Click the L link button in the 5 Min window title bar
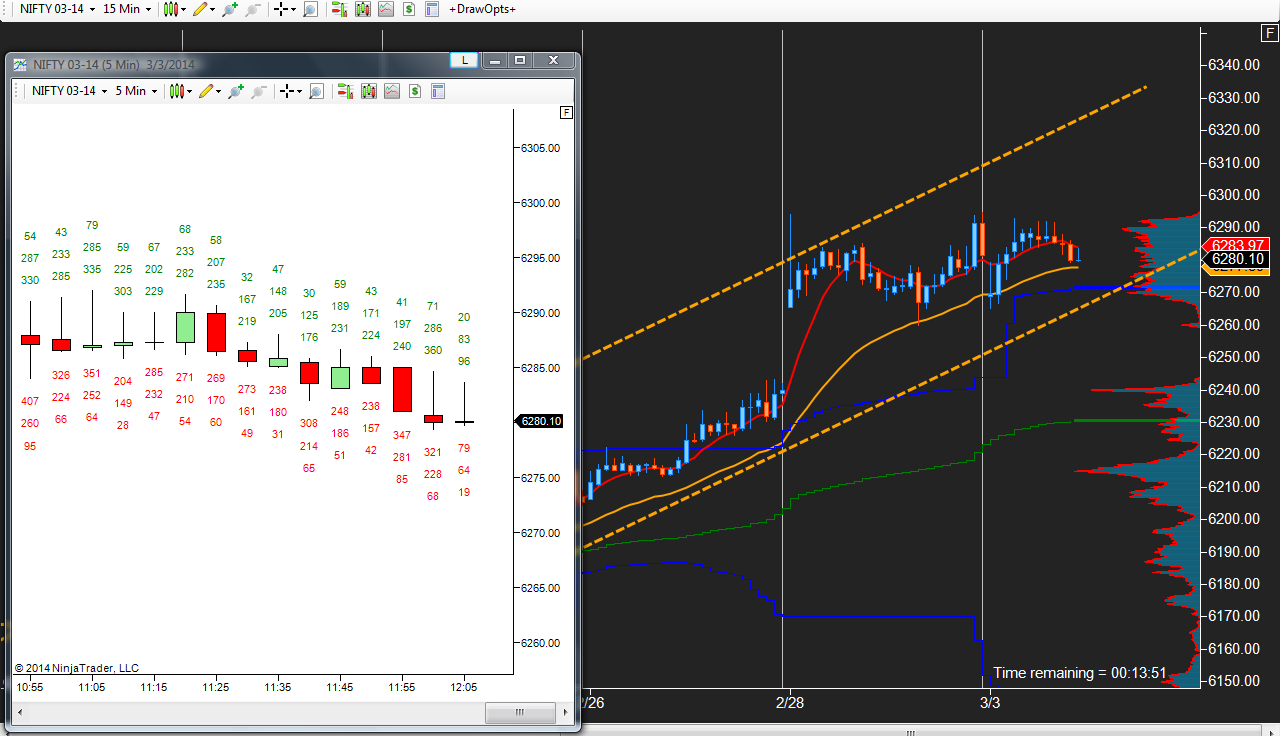This screenshot has height=736, width=1280. (463, 60)
